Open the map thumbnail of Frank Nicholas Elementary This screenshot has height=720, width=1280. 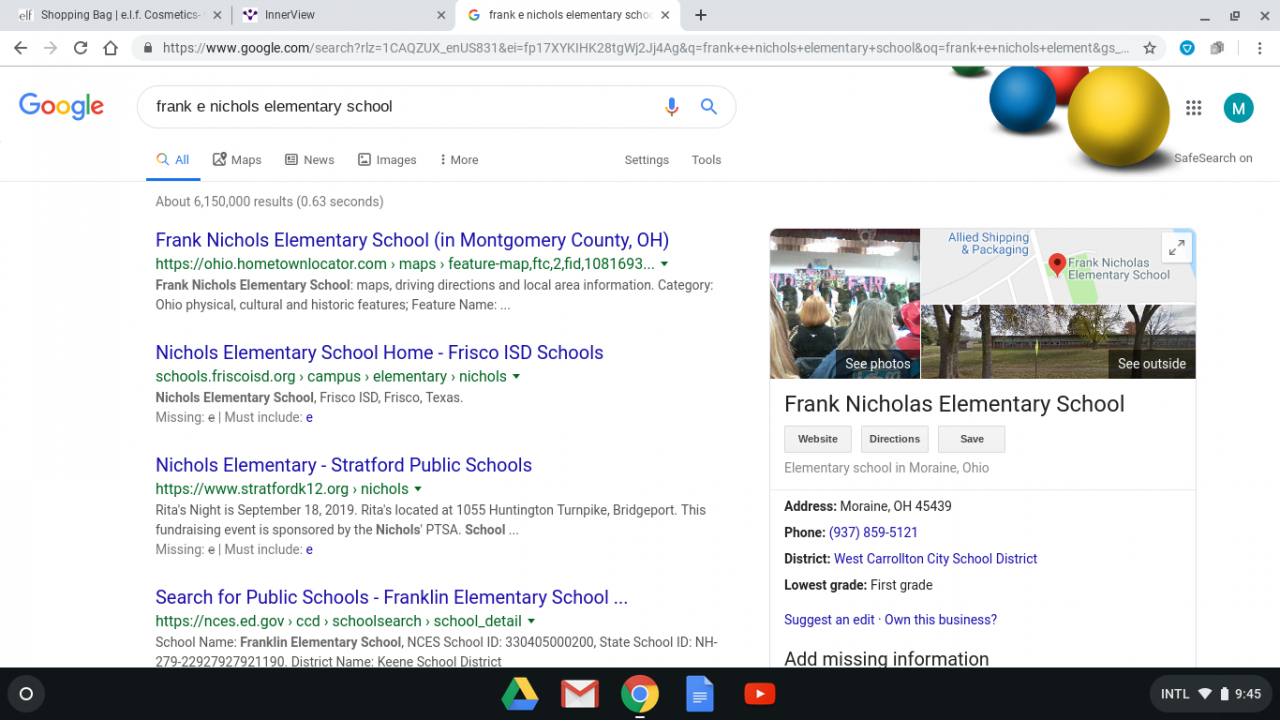point(1058,266)
